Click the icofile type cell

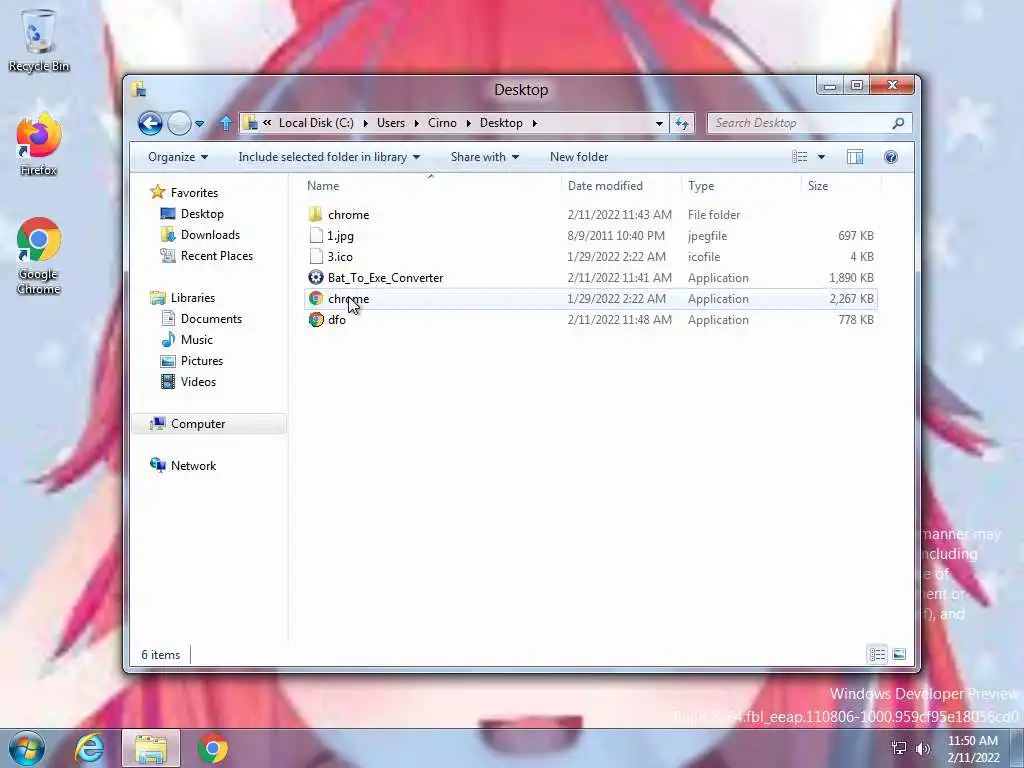(703, 256)
